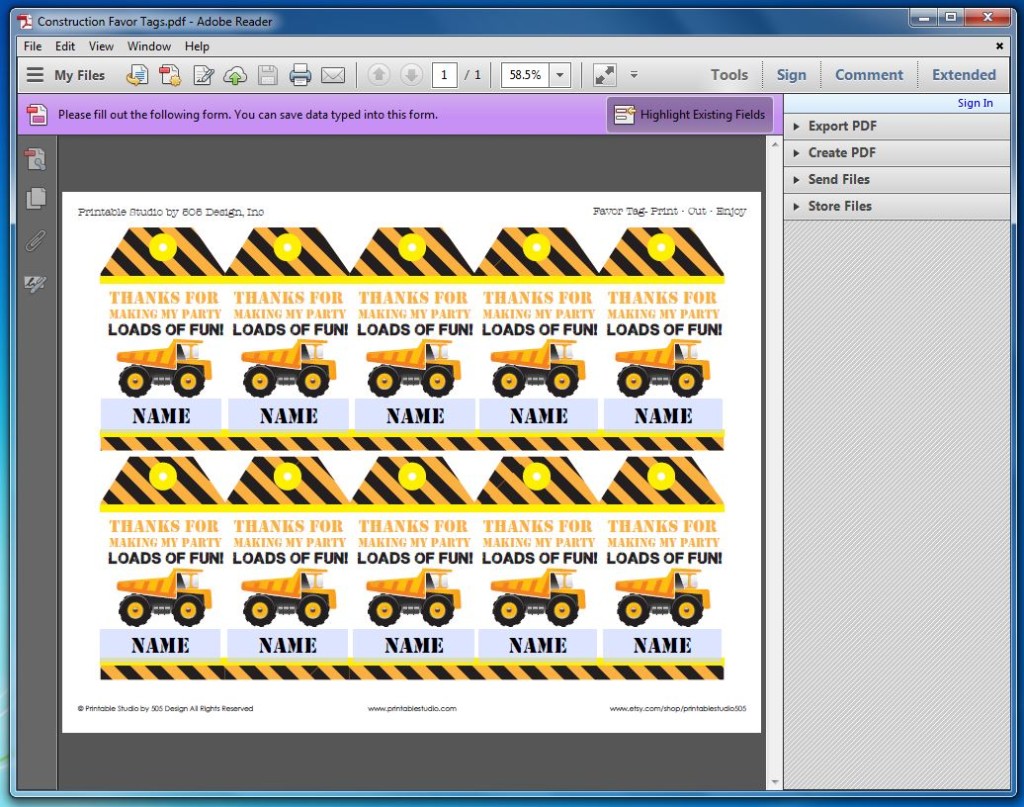Open the Page Thumbnails side panel
1024x807 pixels.
tap(36, 198)
